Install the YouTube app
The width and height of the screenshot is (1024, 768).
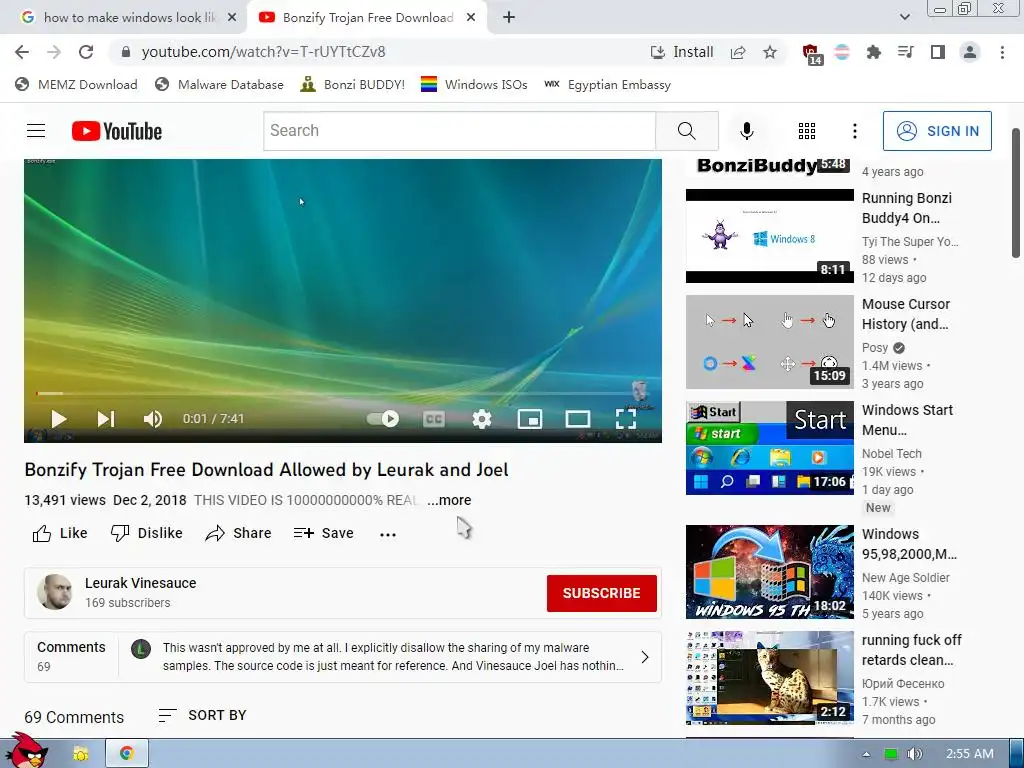pyautogui.click(x=682, y=52)
